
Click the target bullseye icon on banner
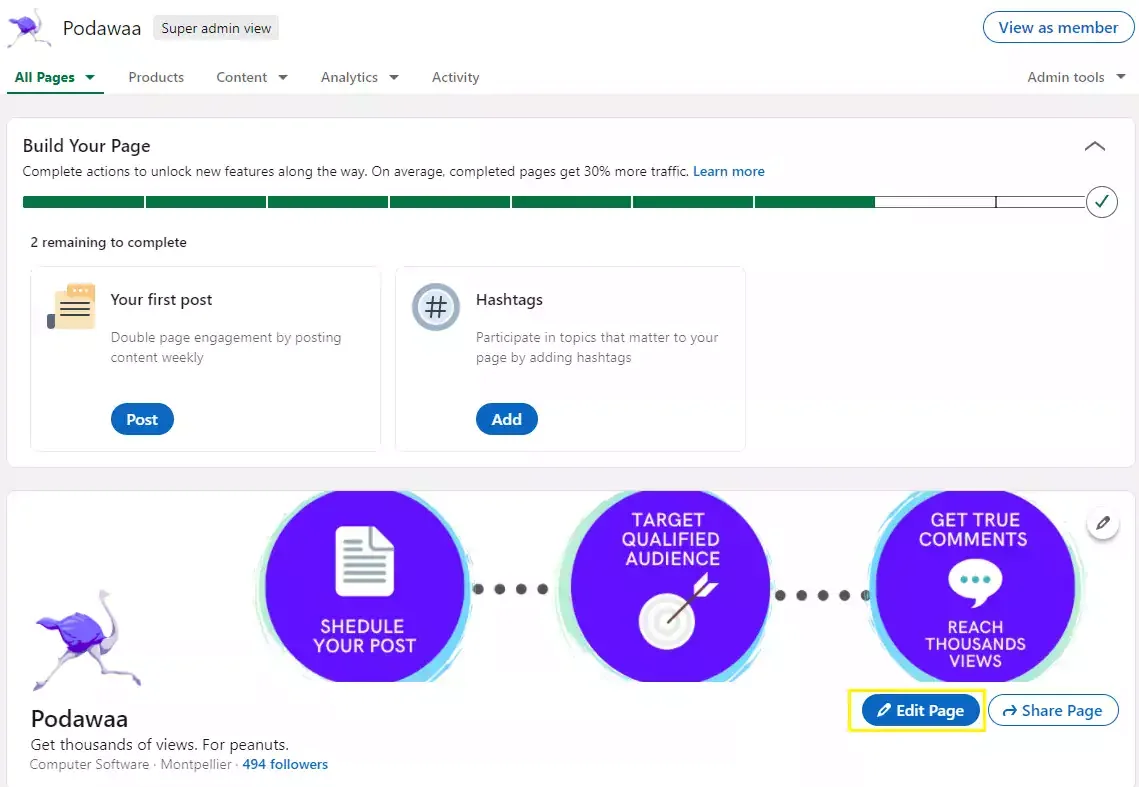pos(676,611)
